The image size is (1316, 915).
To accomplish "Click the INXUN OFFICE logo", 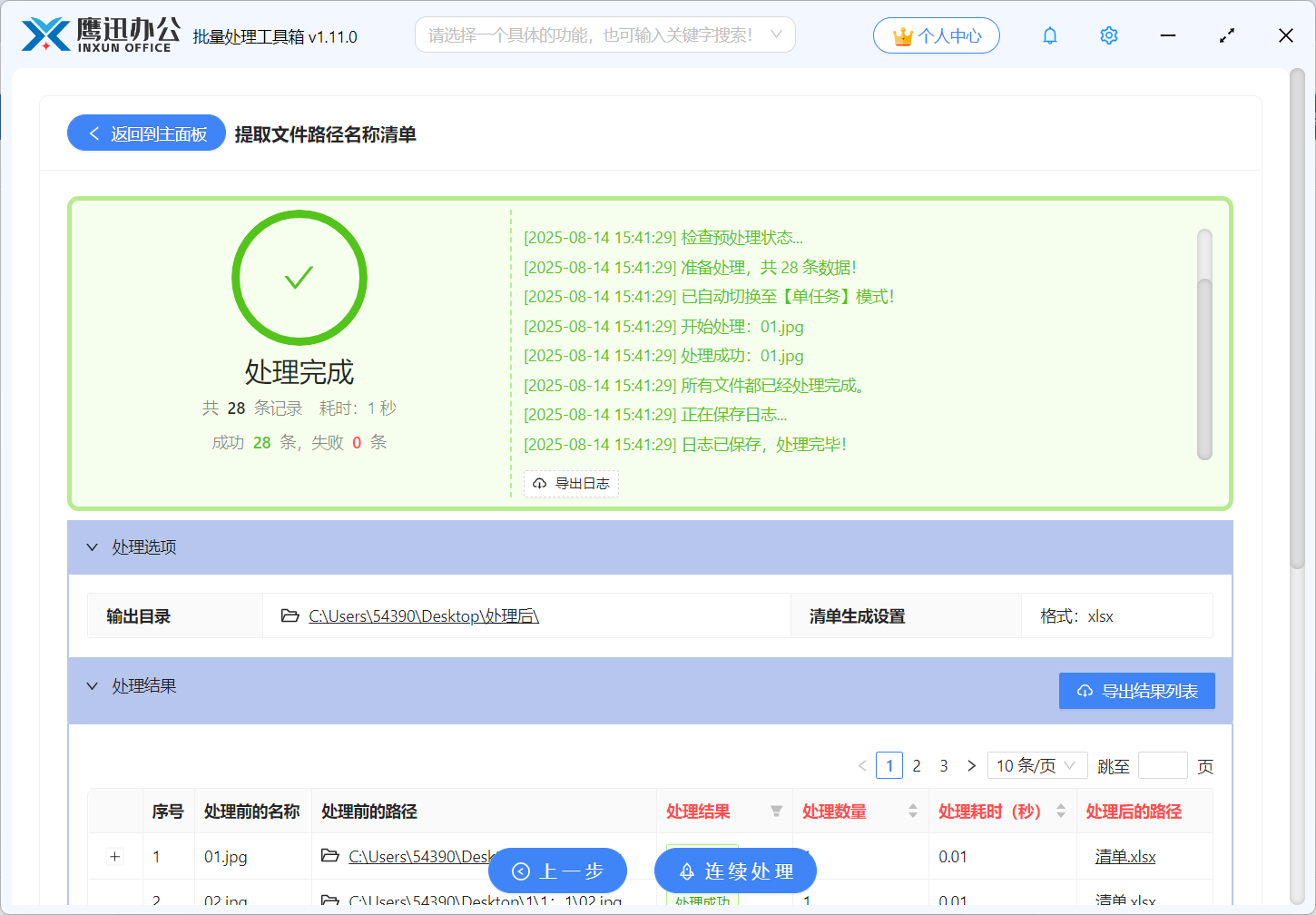I will pyautogui.click(x=100, y=35).
